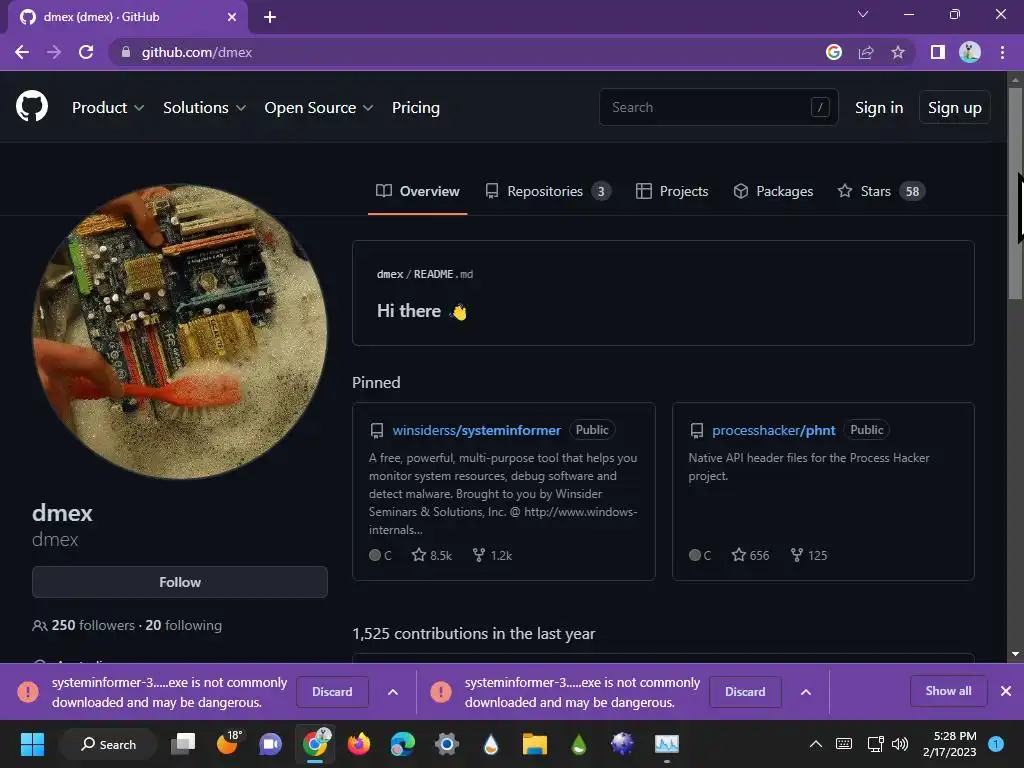The image size is (1024, 768).
Task: Open Windows Start menu
Action: click(x=32, y=744)
